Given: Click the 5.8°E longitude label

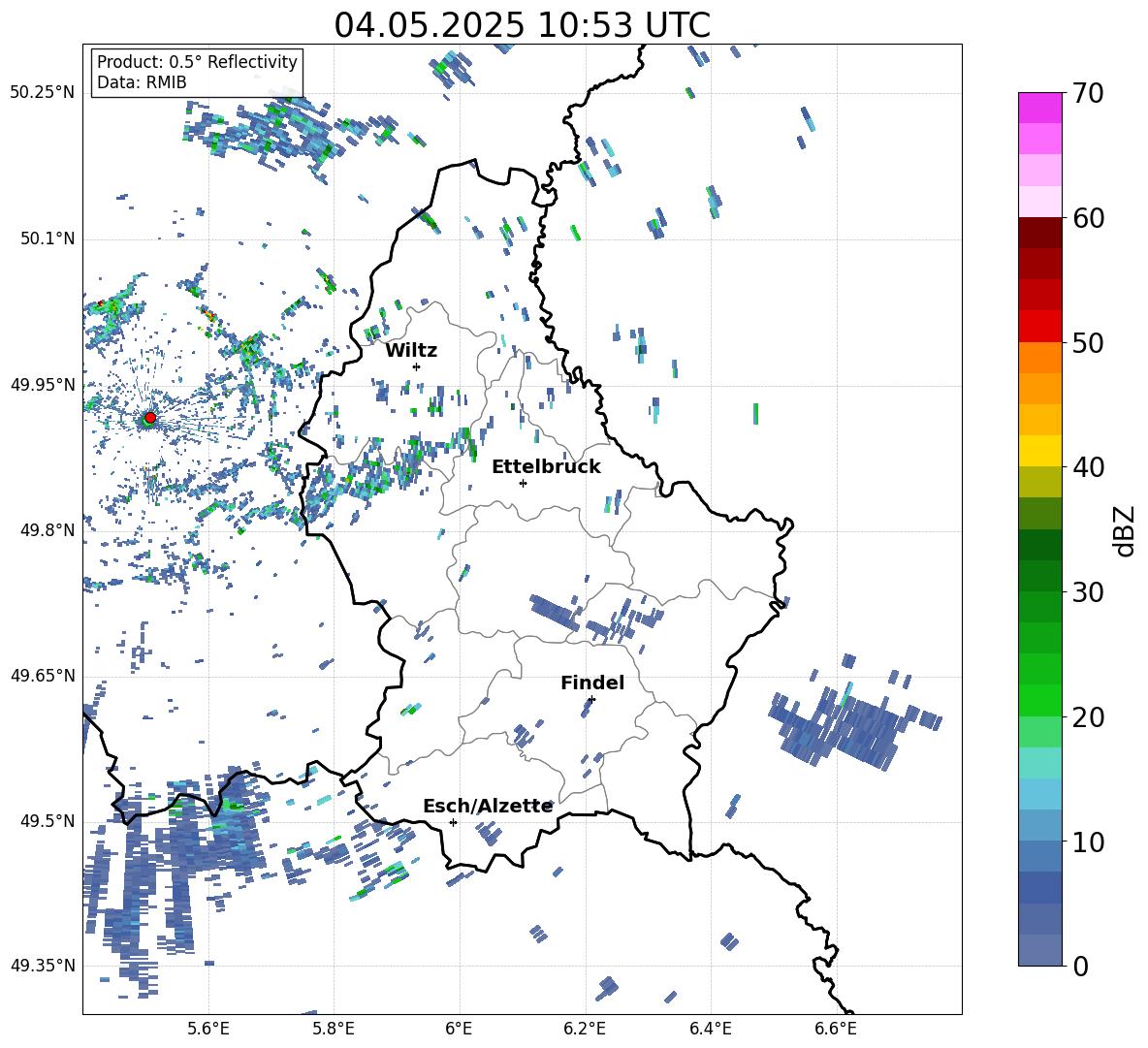Looking at the screenshot, I should tap(334, 1029).
